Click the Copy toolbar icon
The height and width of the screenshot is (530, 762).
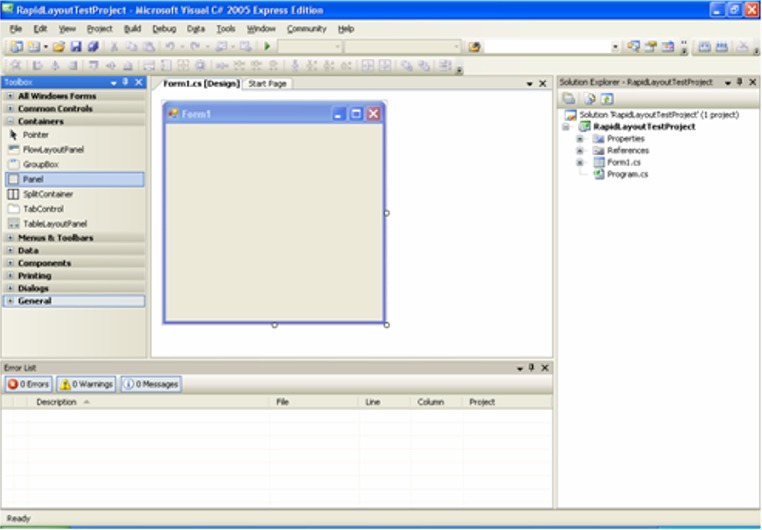click(132, 47)
